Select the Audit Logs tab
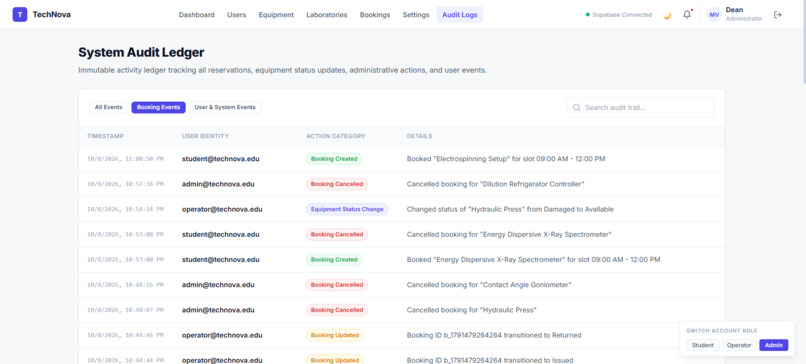 (x=460, y=15)
